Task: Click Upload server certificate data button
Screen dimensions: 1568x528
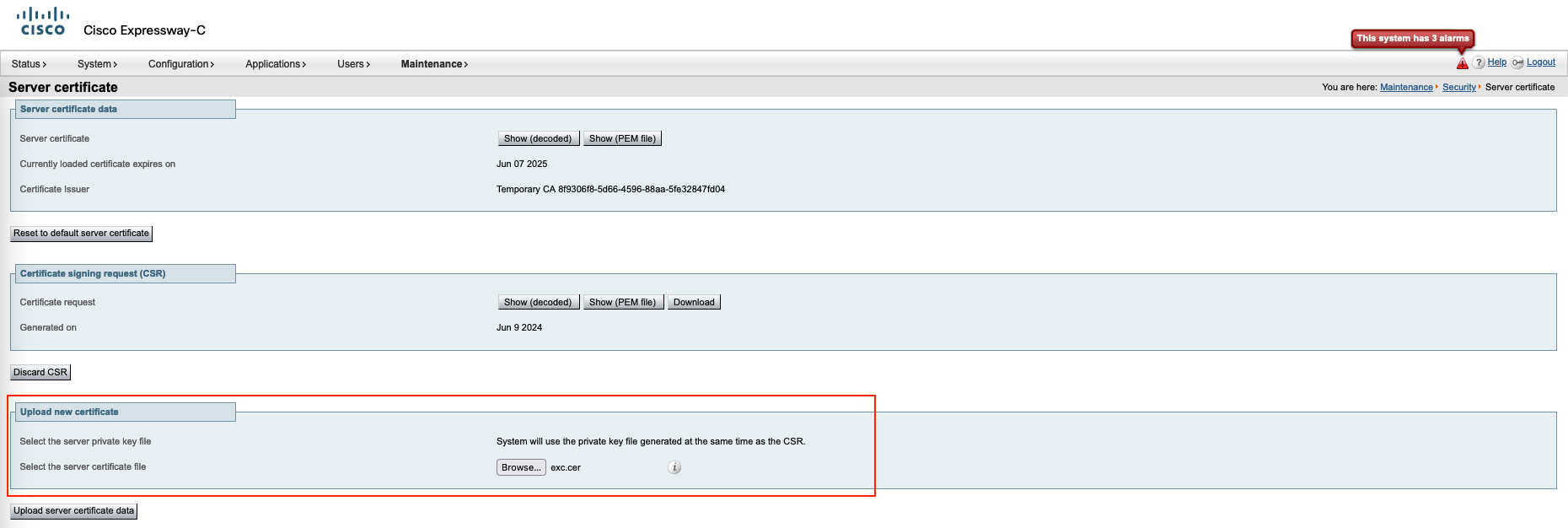Action: point(73,511)
